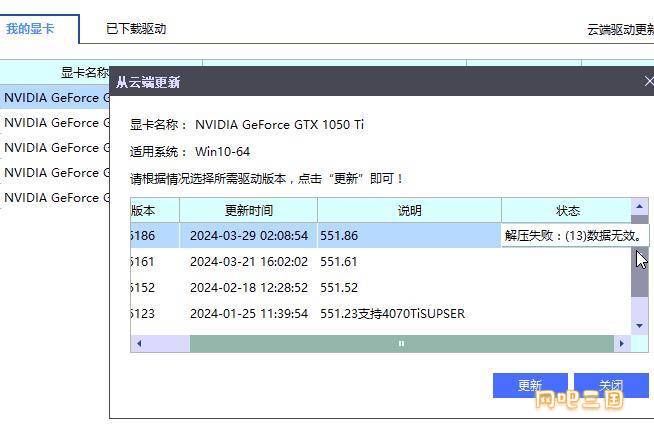The height and width of the screenshot is (424, 654).
Task: Open the 已下载驱动 tab
Action: 136,29
